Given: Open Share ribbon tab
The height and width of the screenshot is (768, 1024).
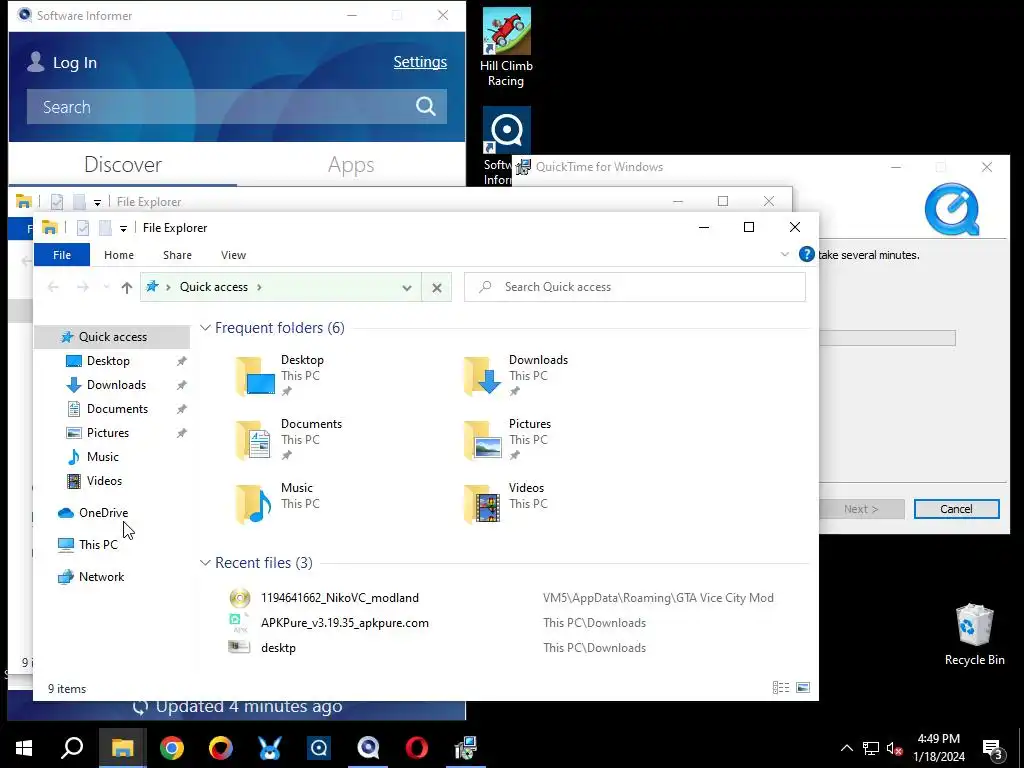Looking at the screenshot, I should tap(178, 255).
